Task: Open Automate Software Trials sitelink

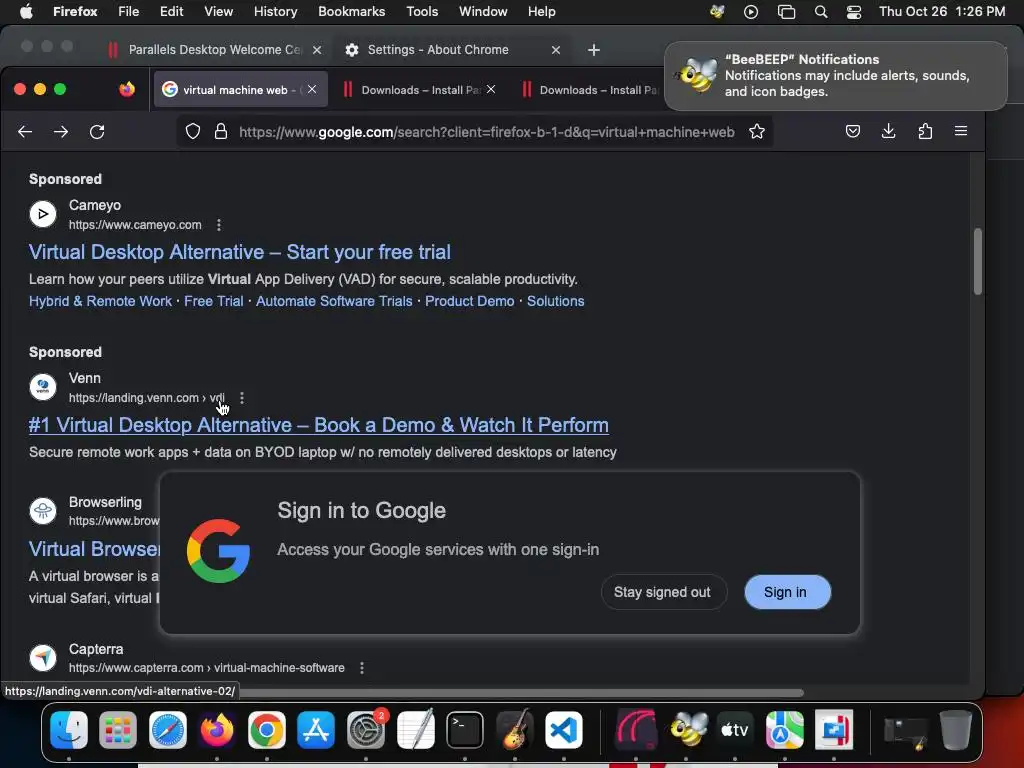Action: pyautogui.click(x=334, y=301)
